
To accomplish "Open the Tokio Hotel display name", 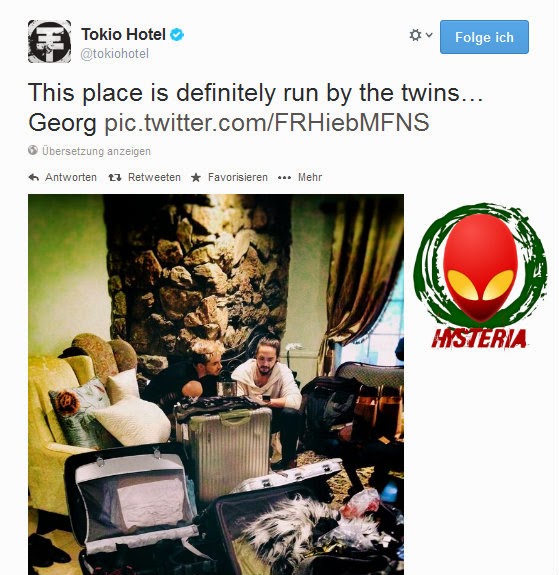I will pos(123,34).
